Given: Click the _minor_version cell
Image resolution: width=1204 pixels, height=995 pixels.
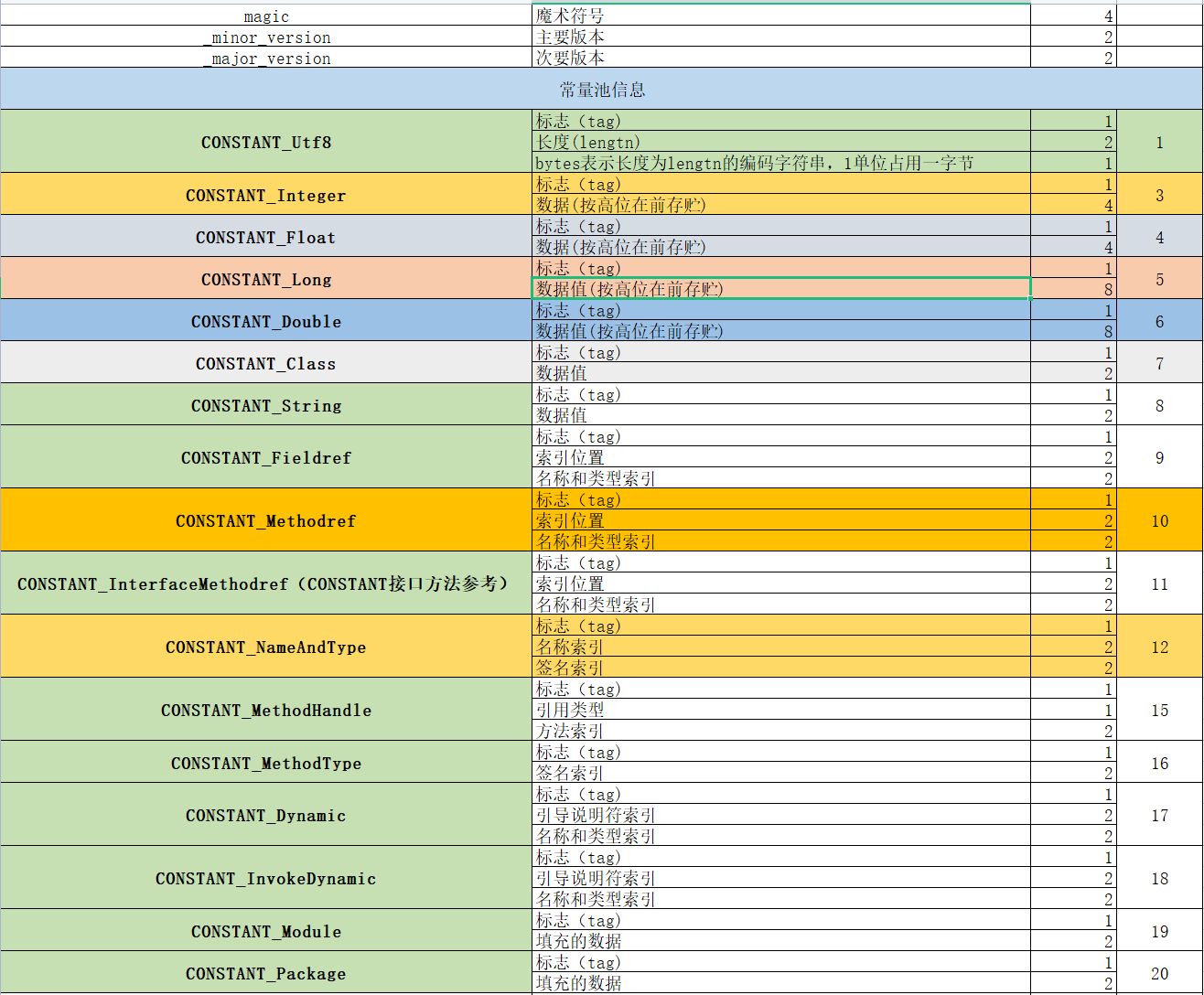Looking at the screenshot, I should click(x=266, y=37).
